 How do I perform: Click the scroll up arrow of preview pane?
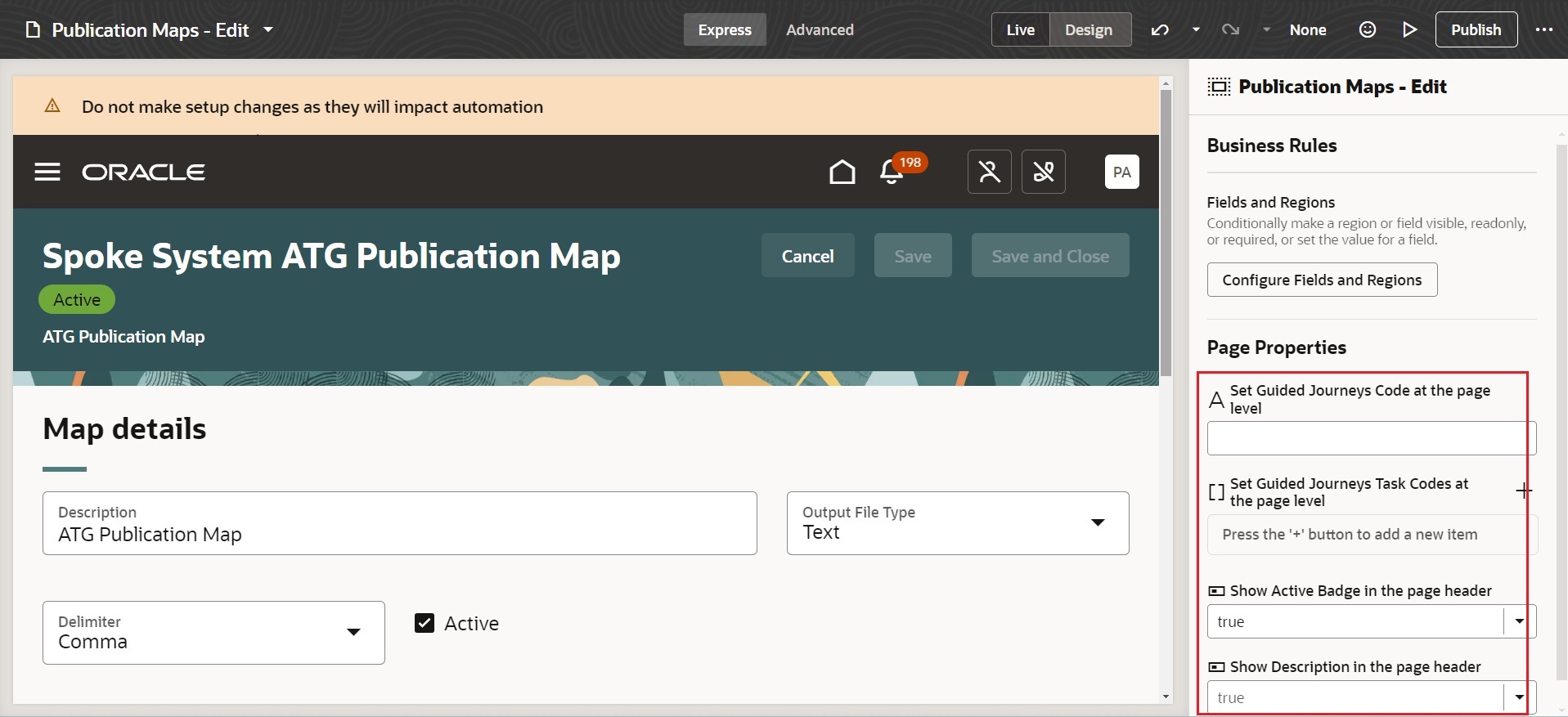pyautogui.click(x=1166, y=83)
